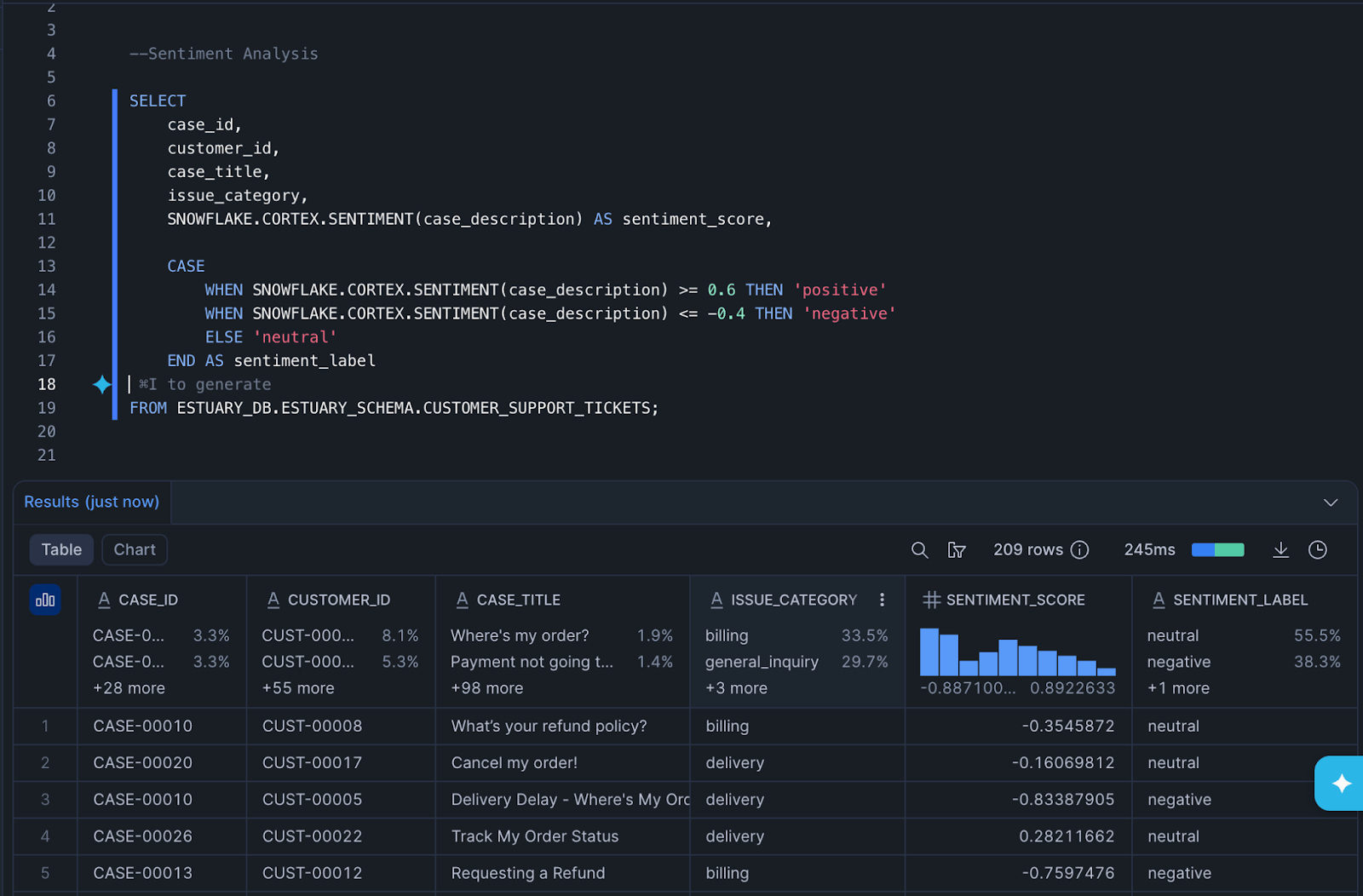Image resolution: width=1363 pixels, height=896 pixels.
Task: Sort by SENTIMENT_LABEL column header
Action: tap(1239, 600)
